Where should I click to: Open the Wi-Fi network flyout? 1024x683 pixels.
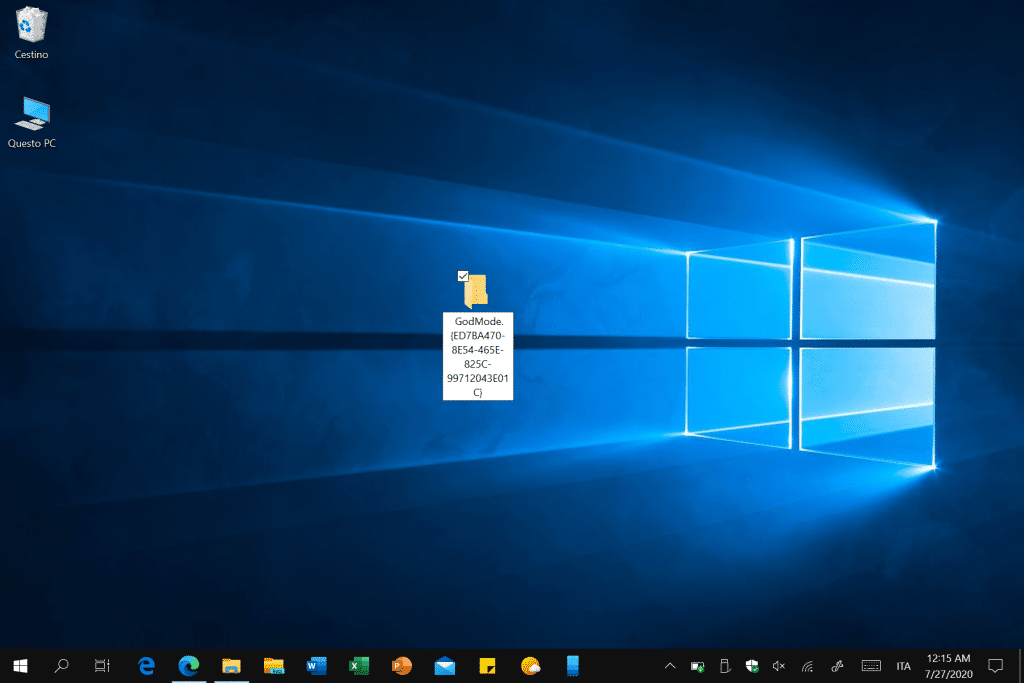(x=807, y=666)
